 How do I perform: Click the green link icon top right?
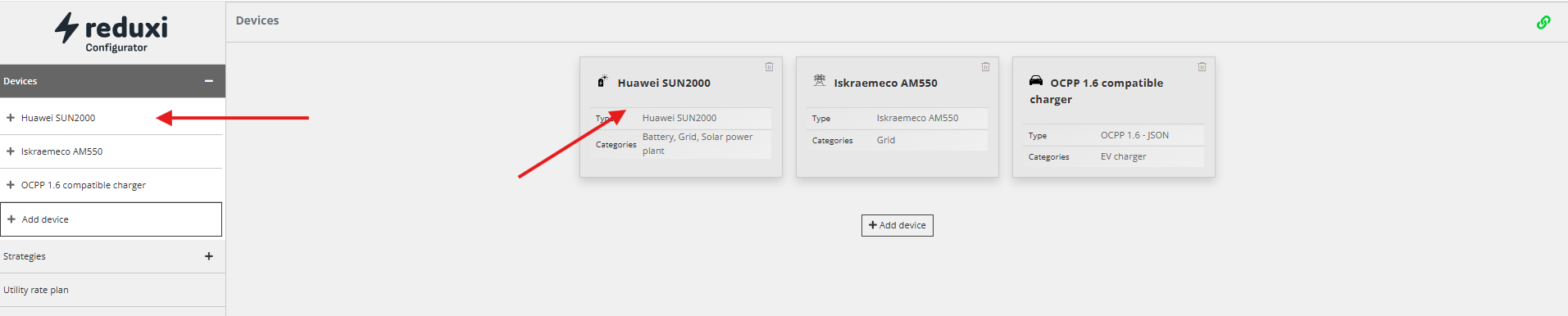pyautogui.click(x=1543, y=22)
